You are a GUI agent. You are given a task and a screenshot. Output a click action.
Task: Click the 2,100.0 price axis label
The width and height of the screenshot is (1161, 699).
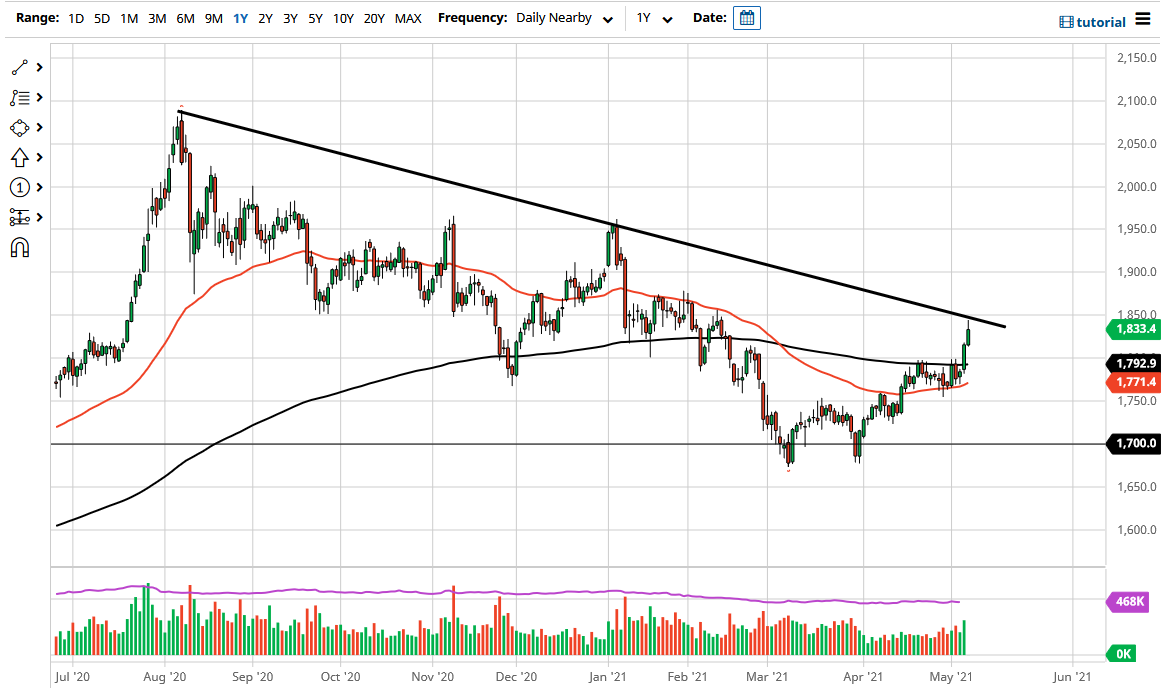pos(1137,101)
